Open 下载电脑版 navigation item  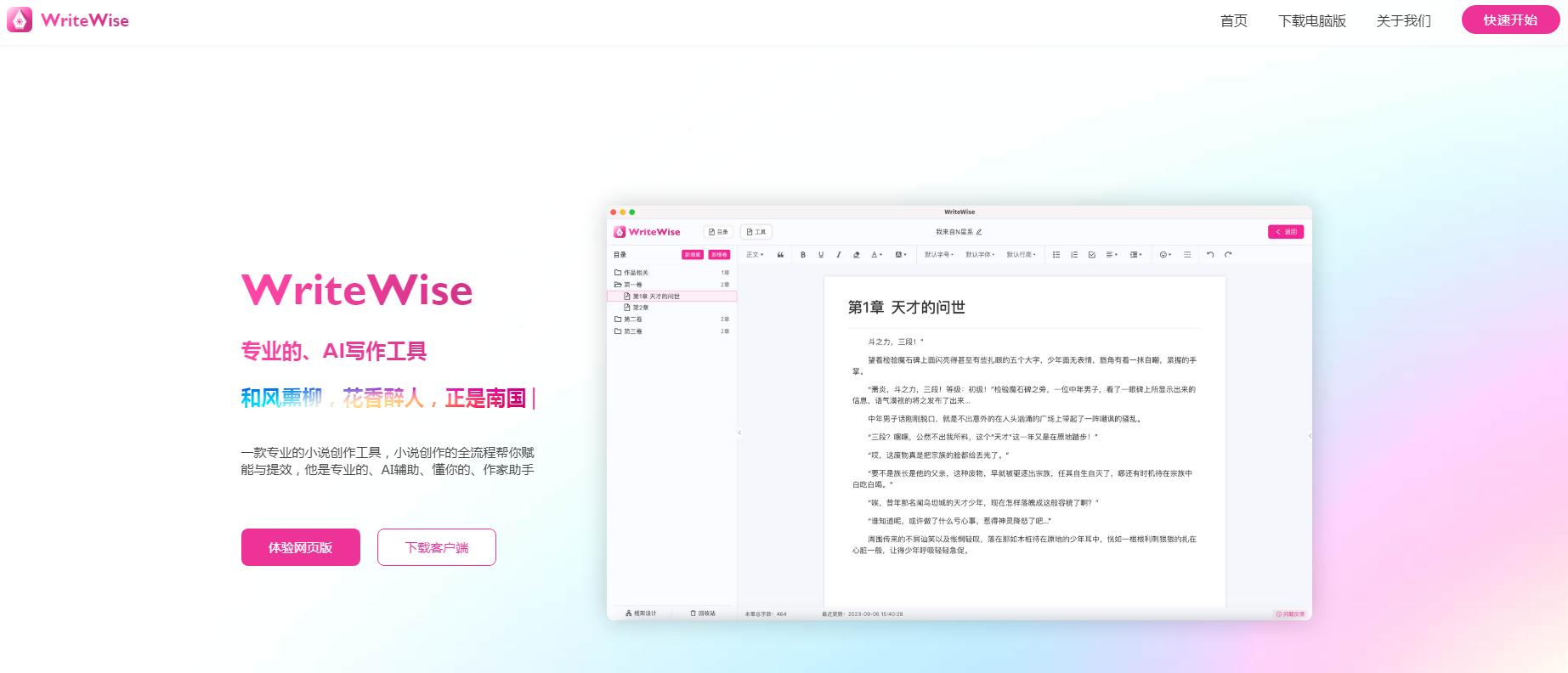click(x=1312, y=20)
